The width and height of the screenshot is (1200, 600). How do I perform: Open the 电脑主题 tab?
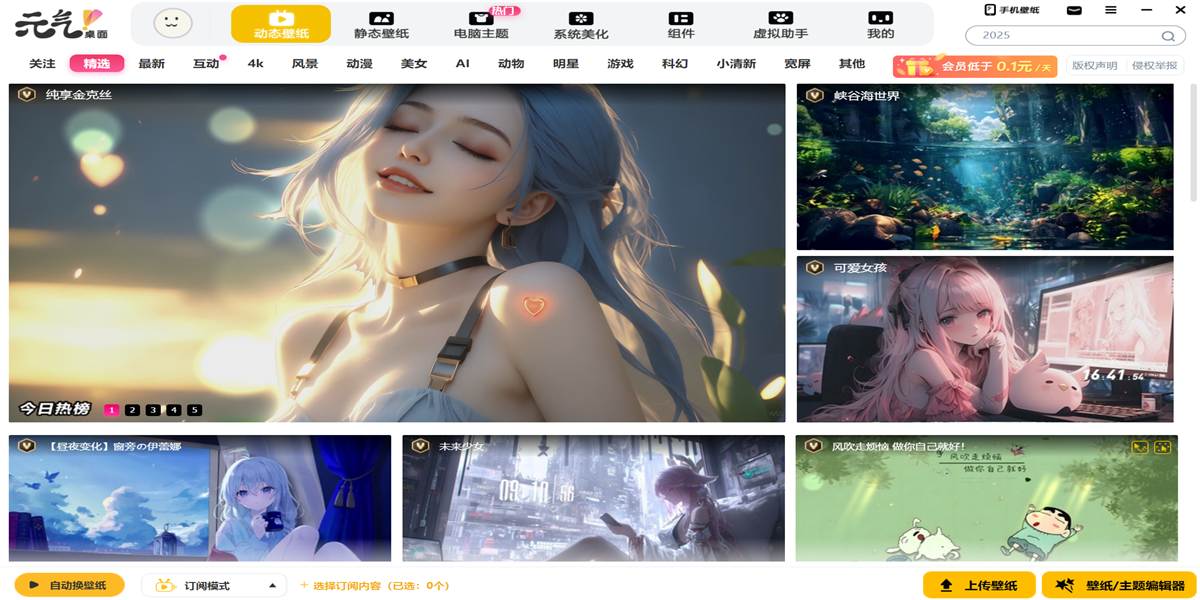point(481,24)
